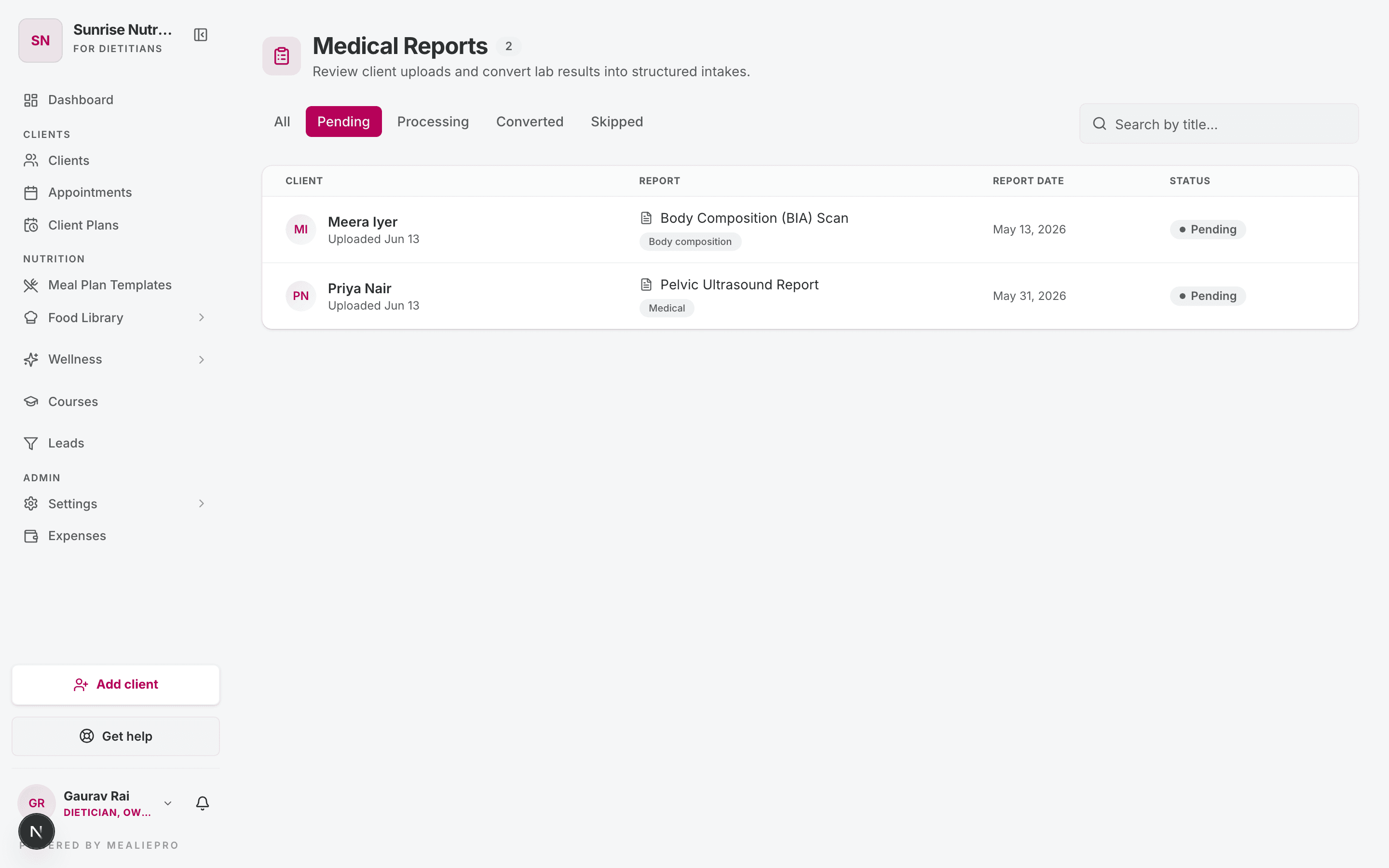Switch to the Skipped tab

coord(617,122)
